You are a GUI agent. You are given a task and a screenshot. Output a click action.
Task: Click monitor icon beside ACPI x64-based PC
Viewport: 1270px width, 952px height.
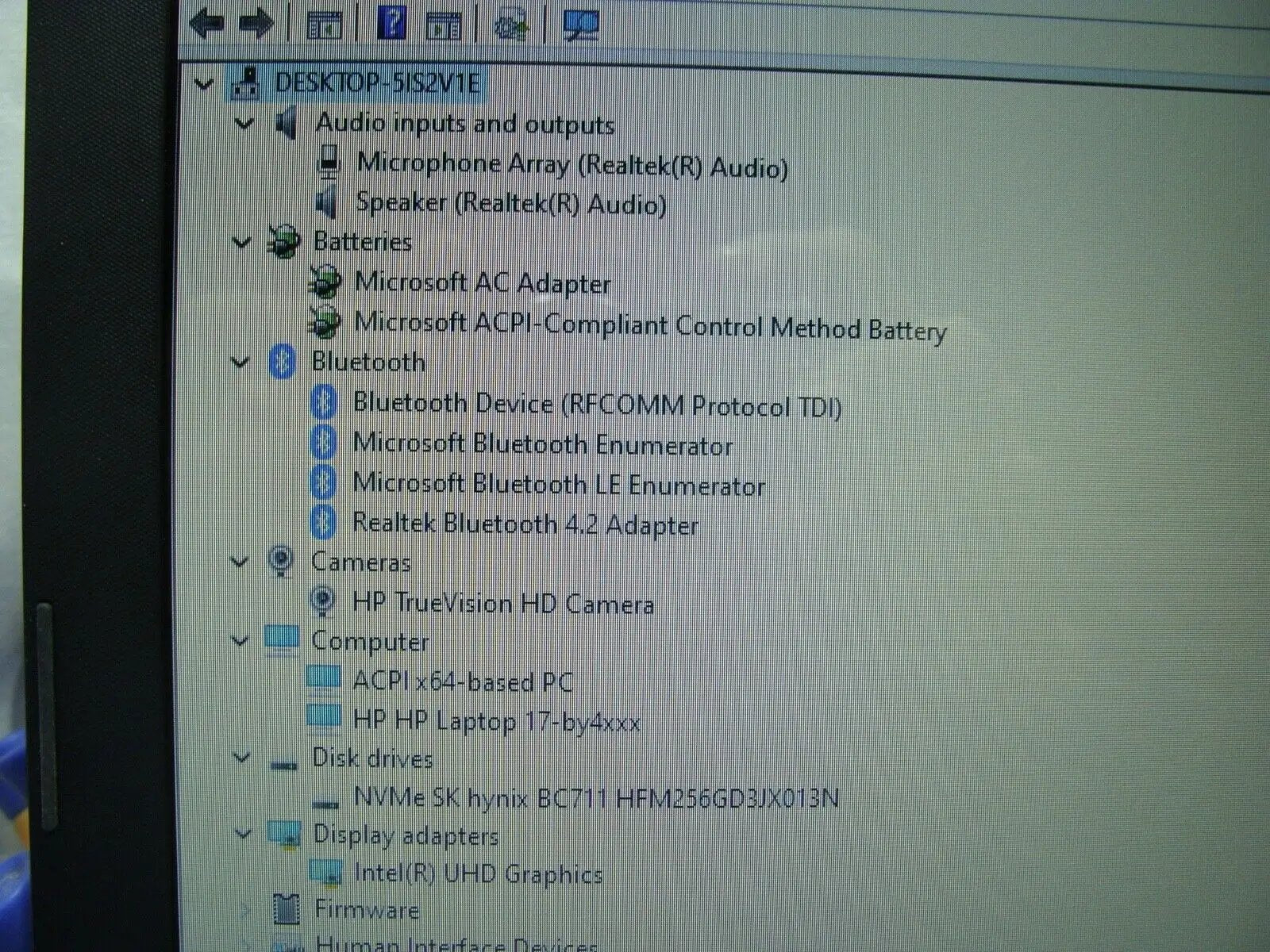coord(323,678)
